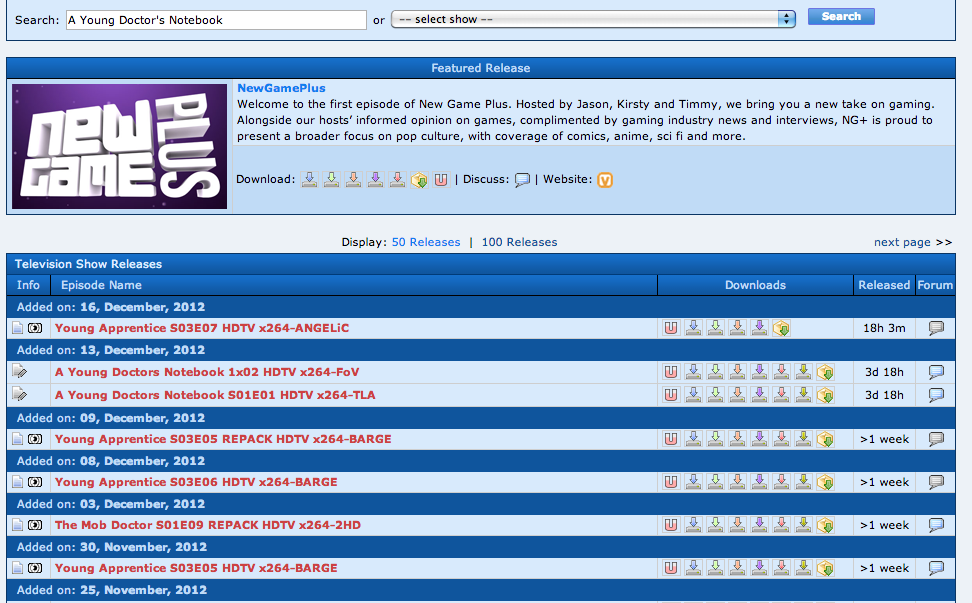Click pencil info icon for Young Doctors Notebook S01E01
972x603 pixels.
coord(20,394)
